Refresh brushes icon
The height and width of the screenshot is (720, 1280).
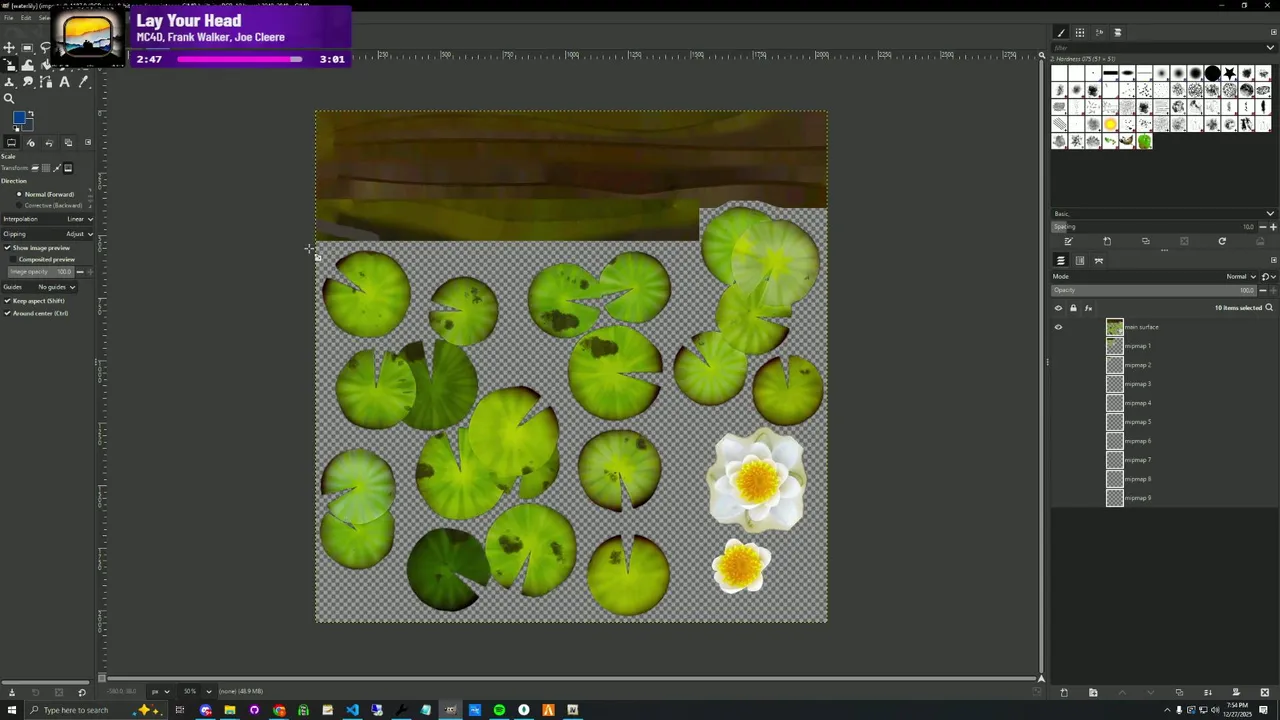point(1222,241)
